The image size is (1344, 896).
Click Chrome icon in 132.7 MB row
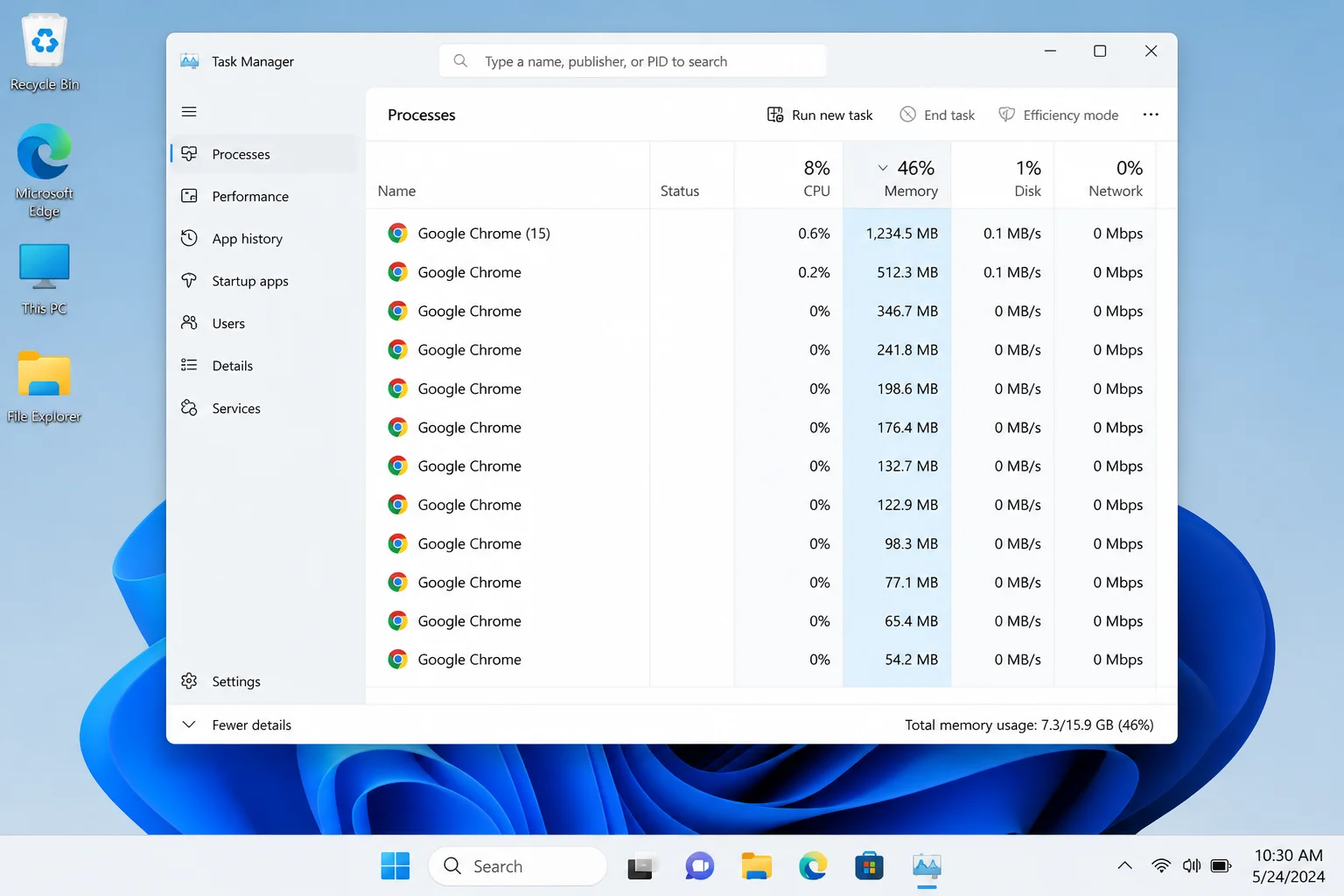[397, 465]
